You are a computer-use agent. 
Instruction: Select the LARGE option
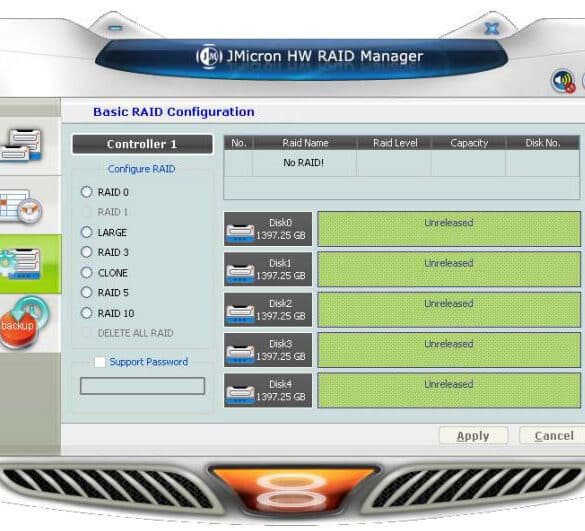pyautogui.click(x=86, y=232)
